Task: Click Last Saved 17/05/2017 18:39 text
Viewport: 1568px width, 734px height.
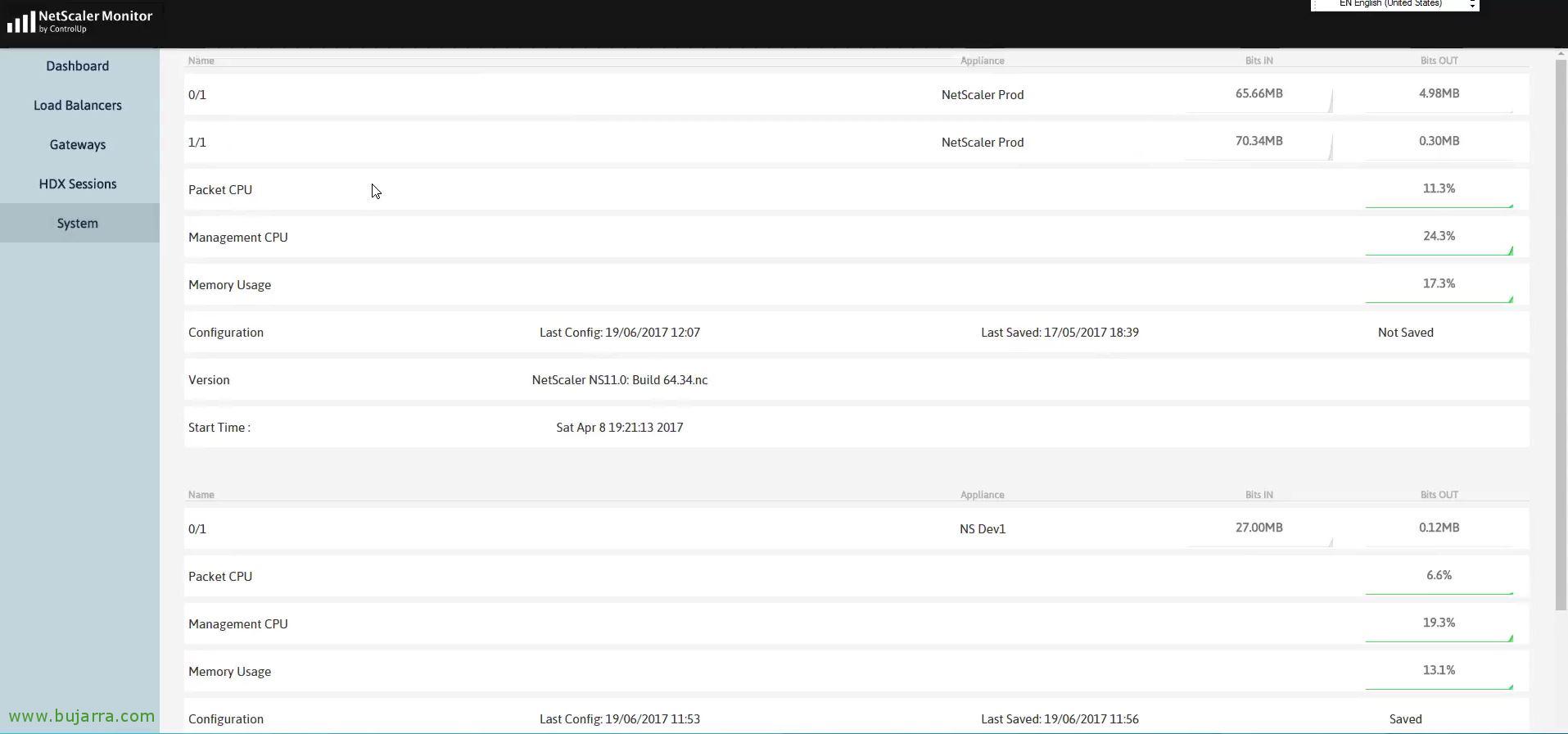Action: tap(1060, 333)
